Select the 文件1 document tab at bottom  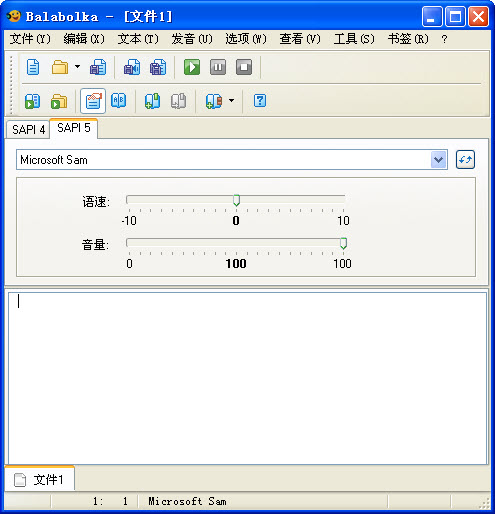point(39,480)
